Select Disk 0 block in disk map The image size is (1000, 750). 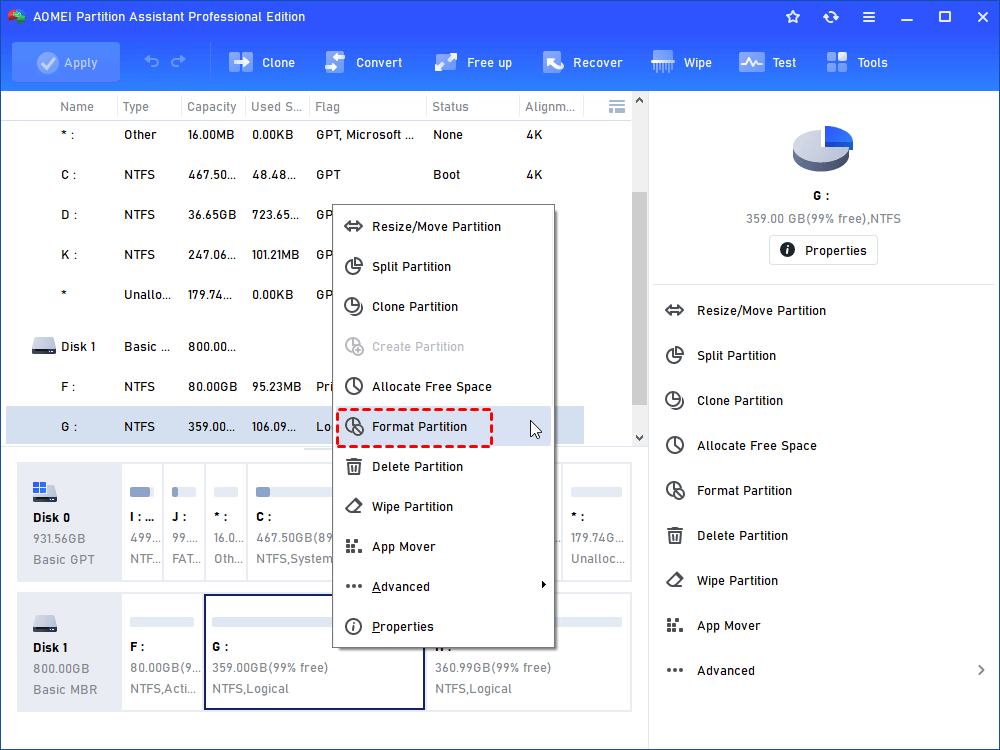(x=69, y=522)
